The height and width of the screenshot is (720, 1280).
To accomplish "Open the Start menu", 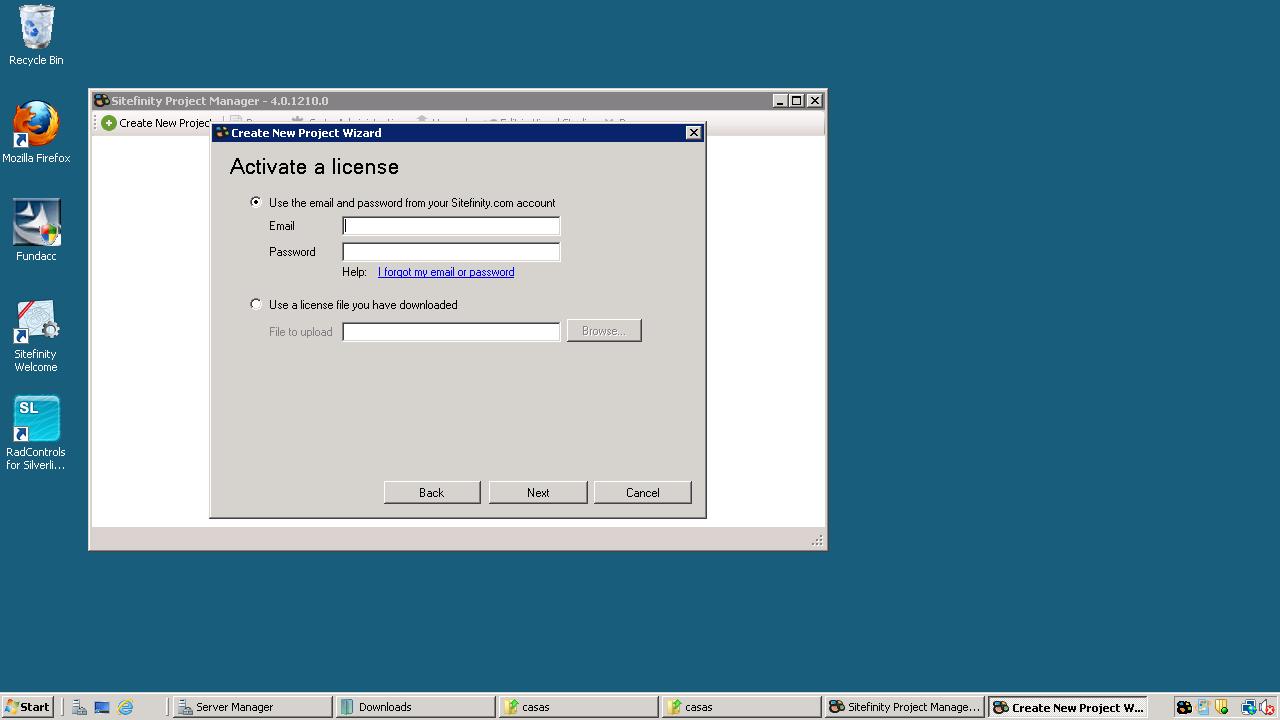I will pyautogui.click(x=27, y=707).
